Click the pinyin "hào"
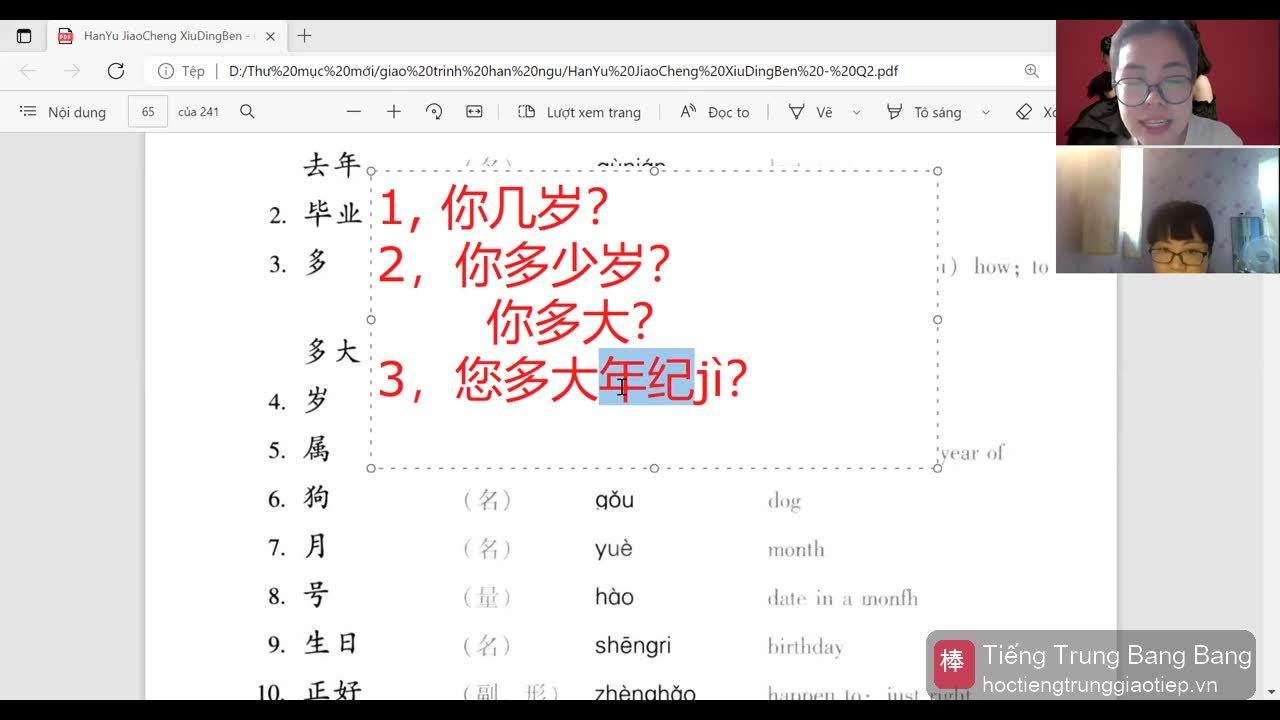The height and width of the screenshot is (720, 1280). [614, 597]
